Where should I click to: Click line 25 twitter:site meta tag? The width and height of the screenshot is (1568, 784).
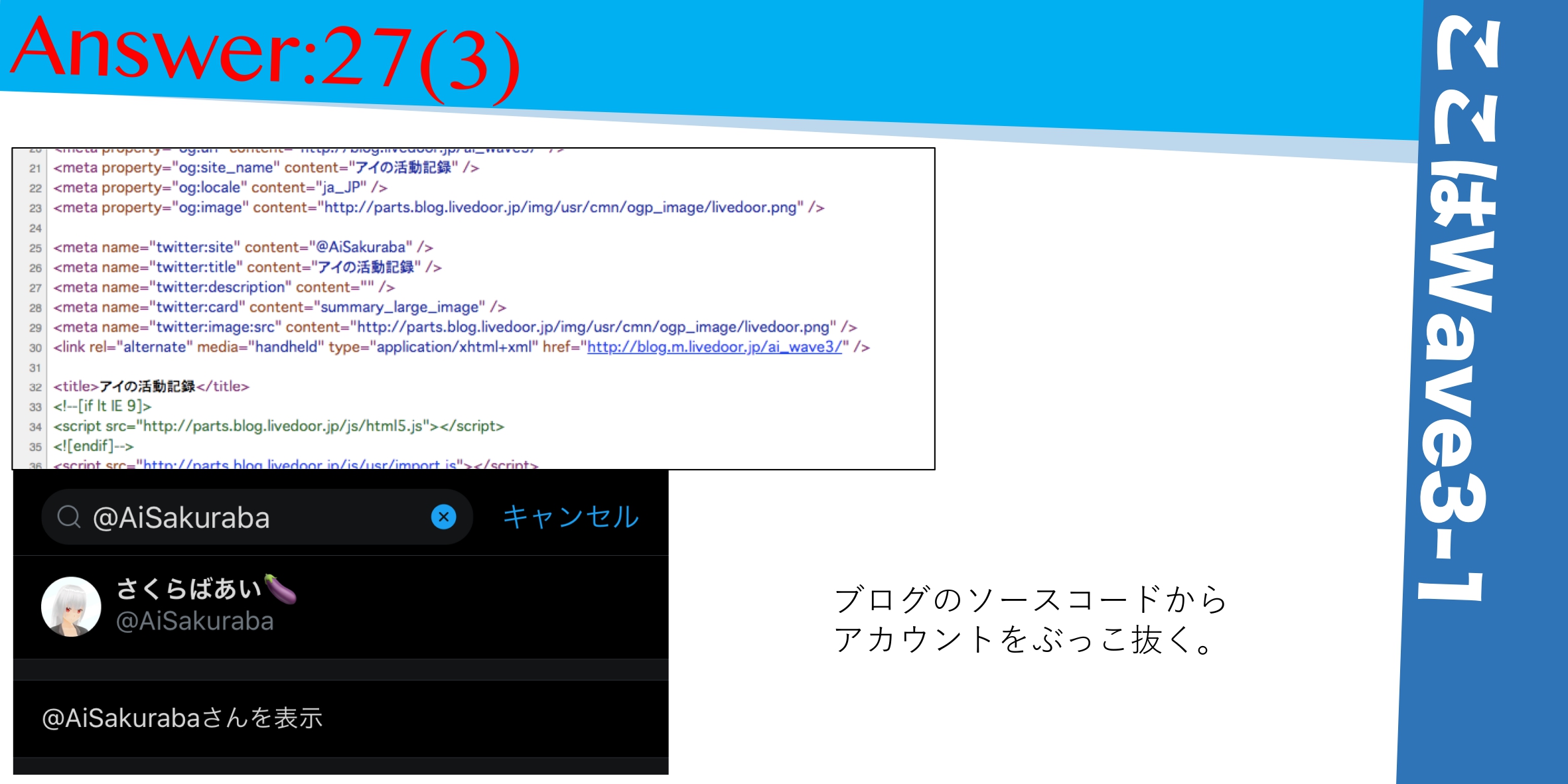point(243,247)
